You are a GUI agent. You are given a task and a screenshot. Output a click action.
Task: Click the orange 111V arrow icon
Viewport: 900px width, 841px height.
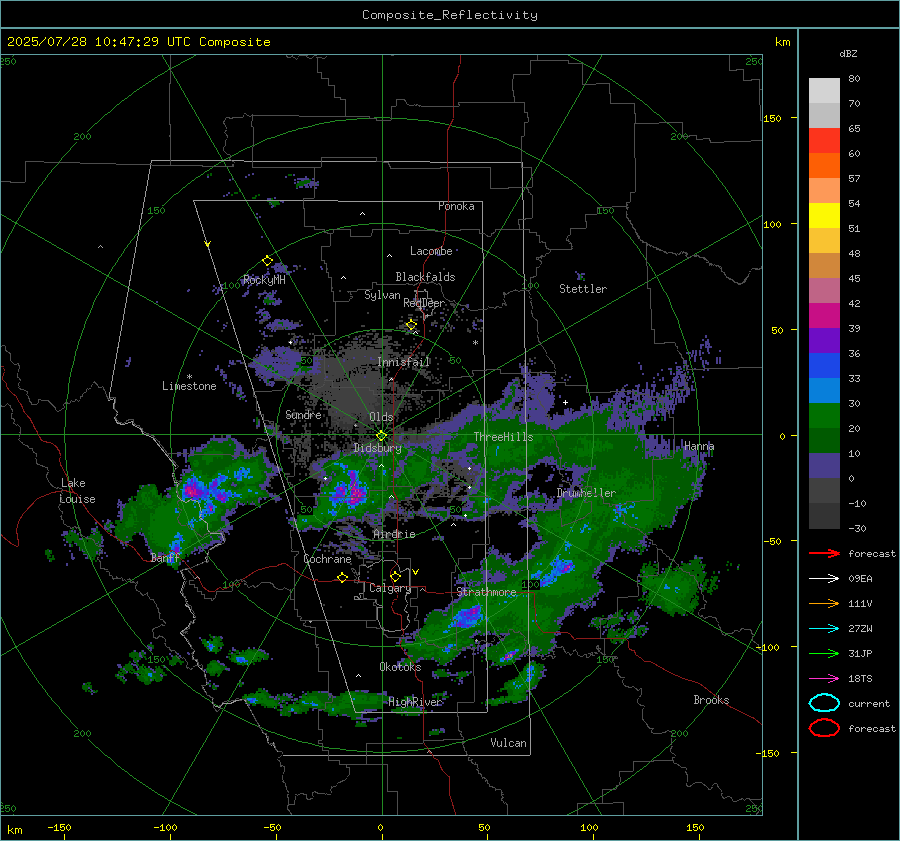click(x=824, y=603)
